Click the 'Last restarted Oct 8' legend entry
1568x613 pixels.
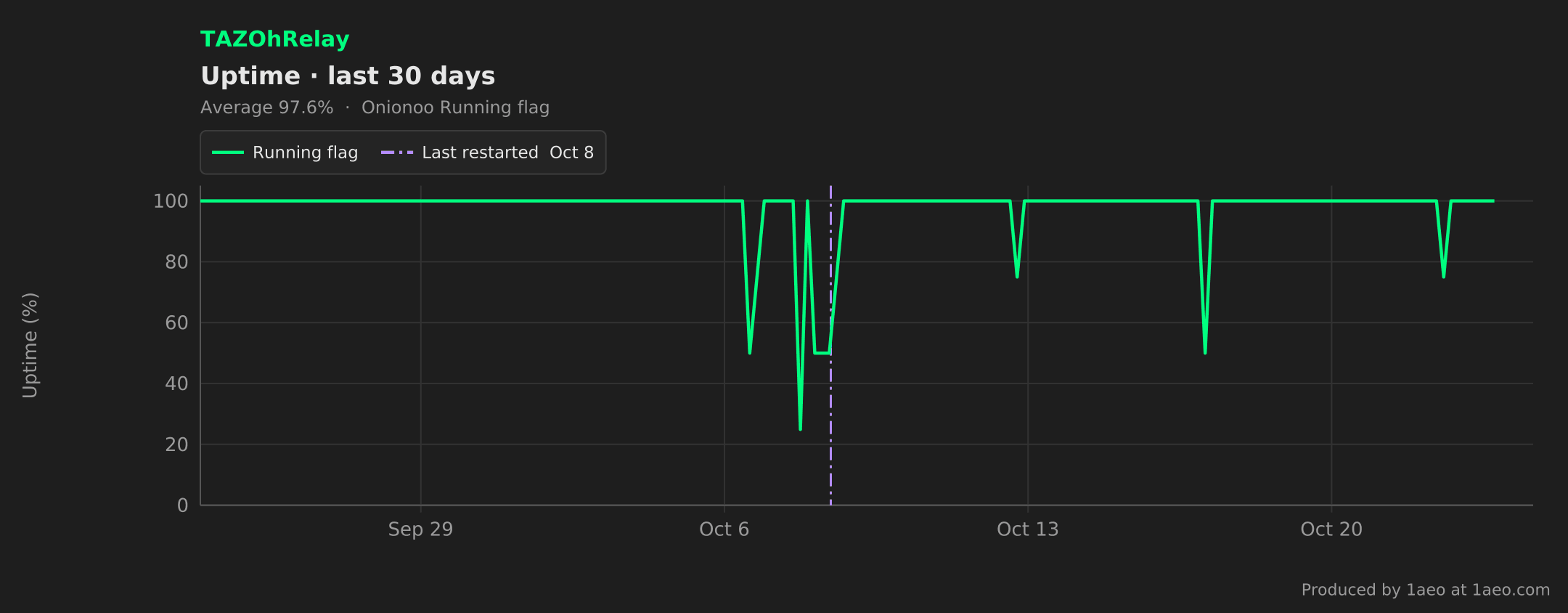pyautogui.click(x=487, y=153)
